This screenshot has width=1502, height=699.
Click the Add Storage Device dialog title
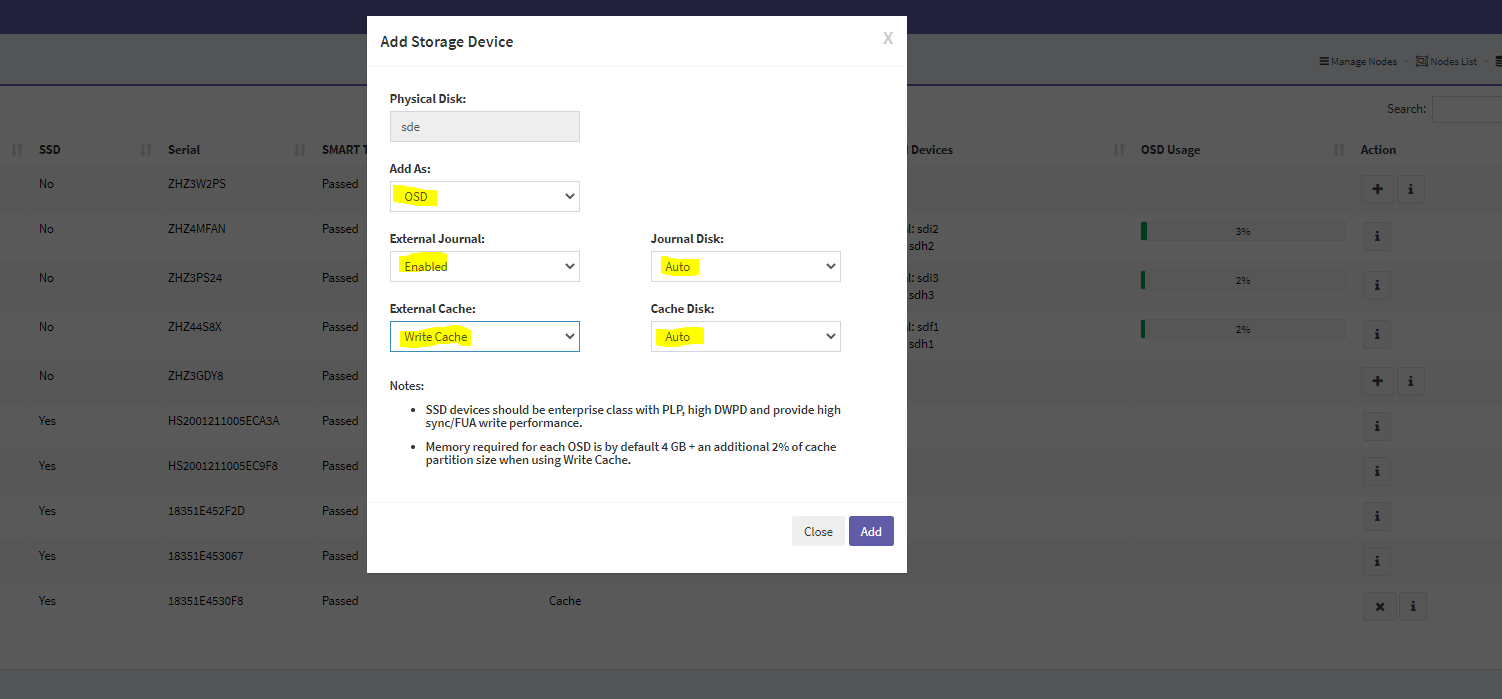click(447, 42)
